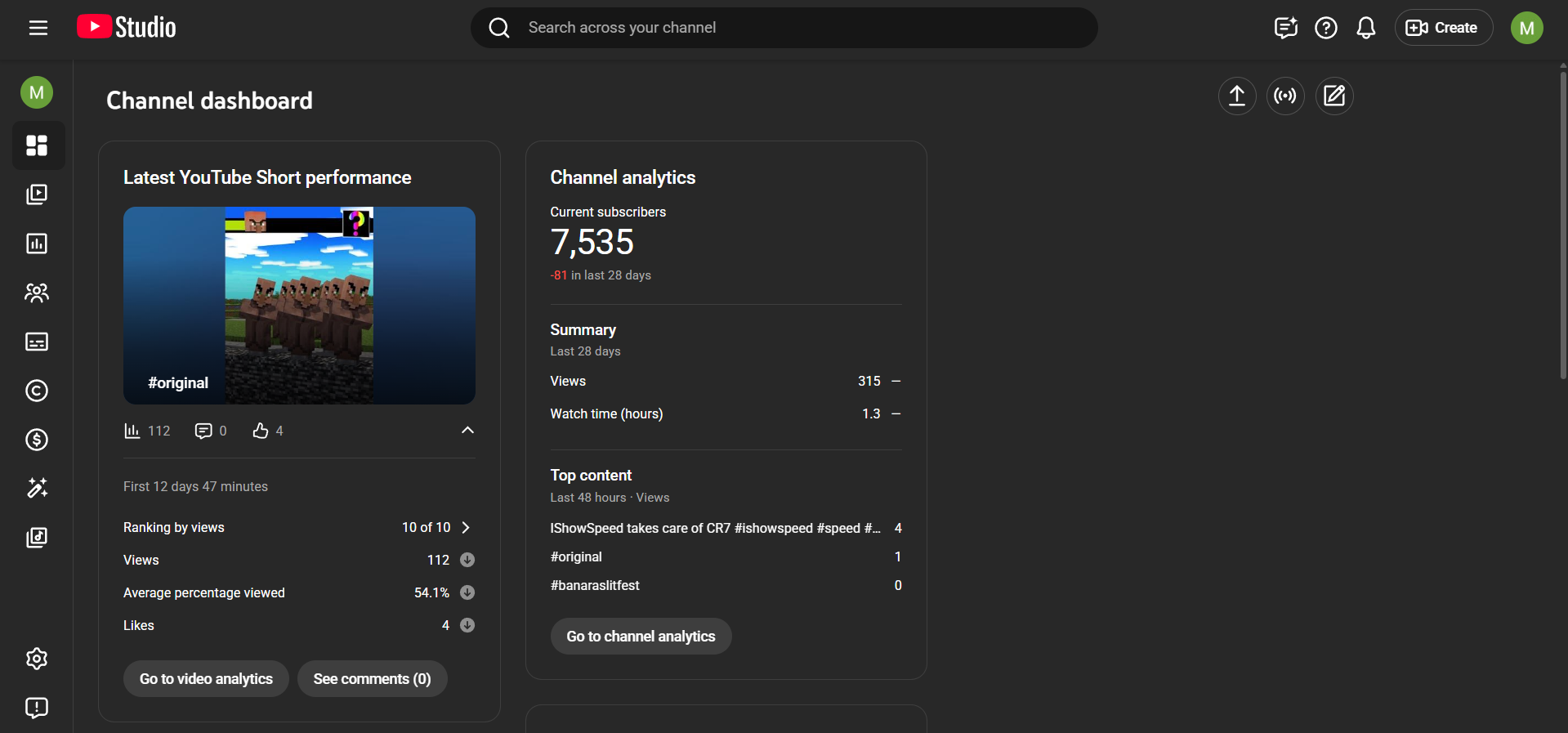Open Settings from the sidebar

(x=37, y=659)
